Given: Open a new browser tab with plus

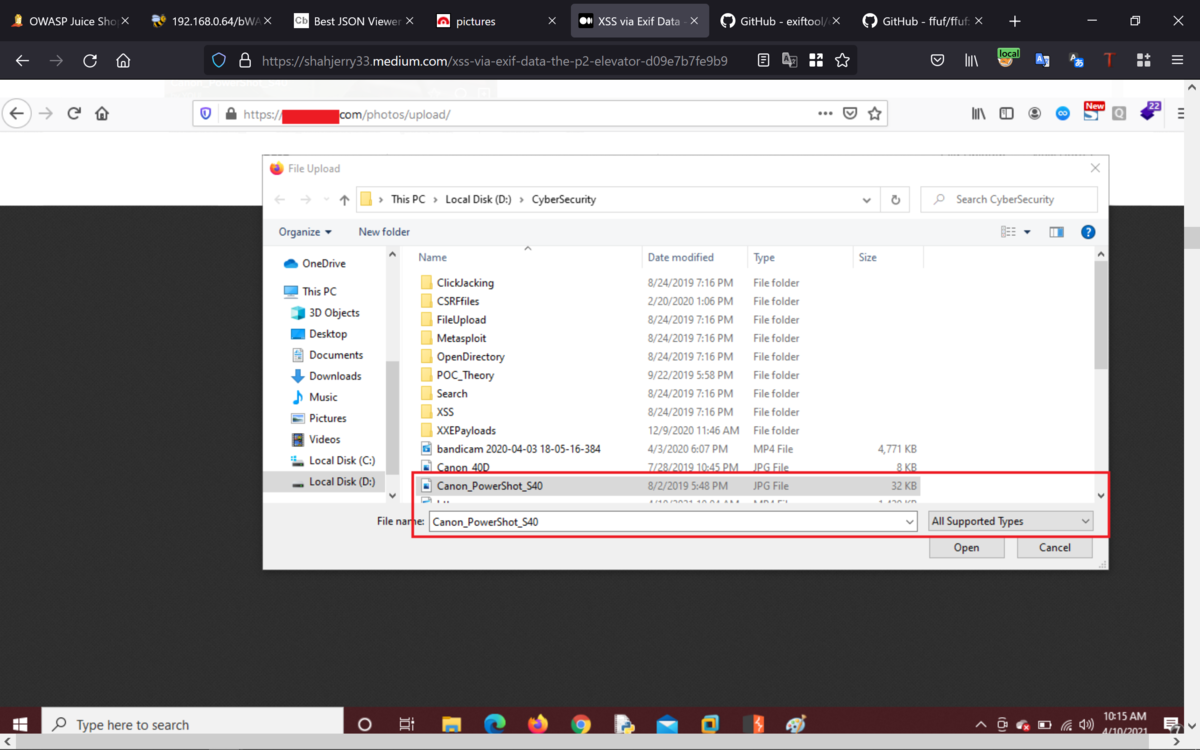Looking at the screenshot, I should (1015, 21).
